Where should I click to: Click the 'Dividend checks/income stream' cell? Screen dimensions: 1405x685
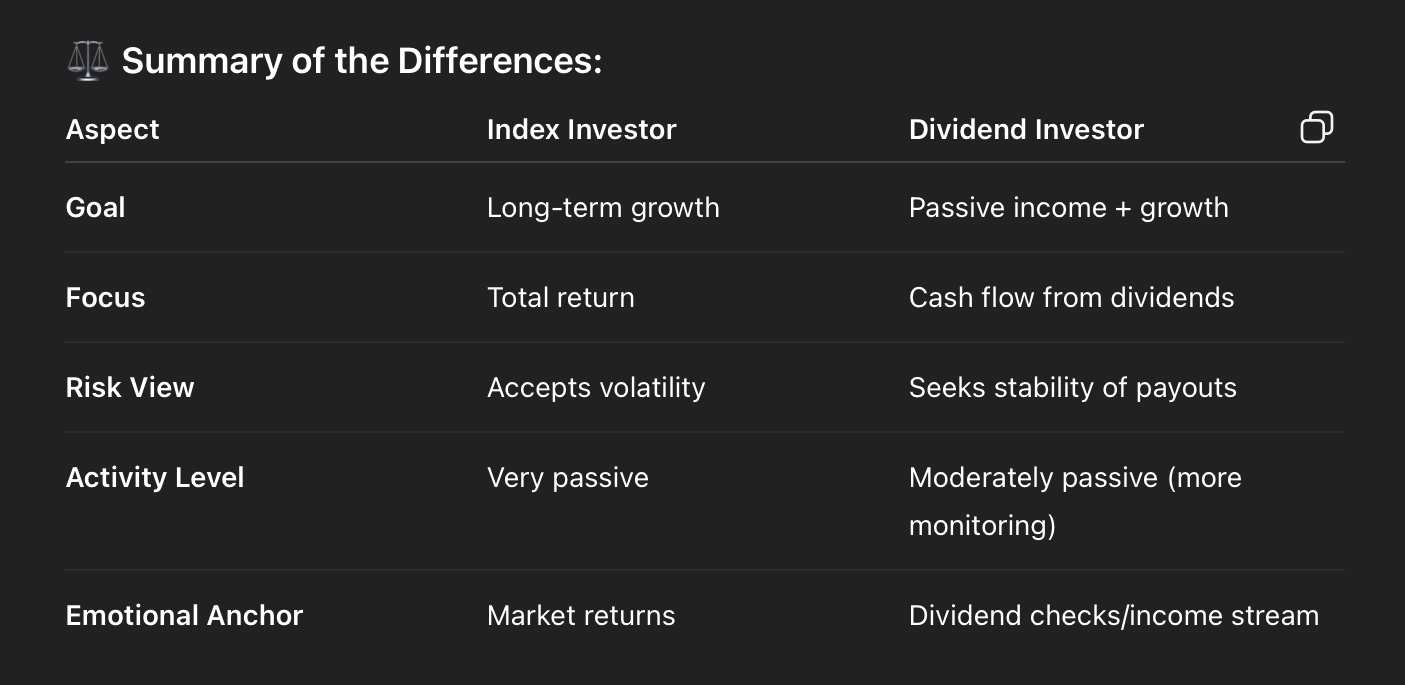pyautogui.click(x=1113, y=616)
